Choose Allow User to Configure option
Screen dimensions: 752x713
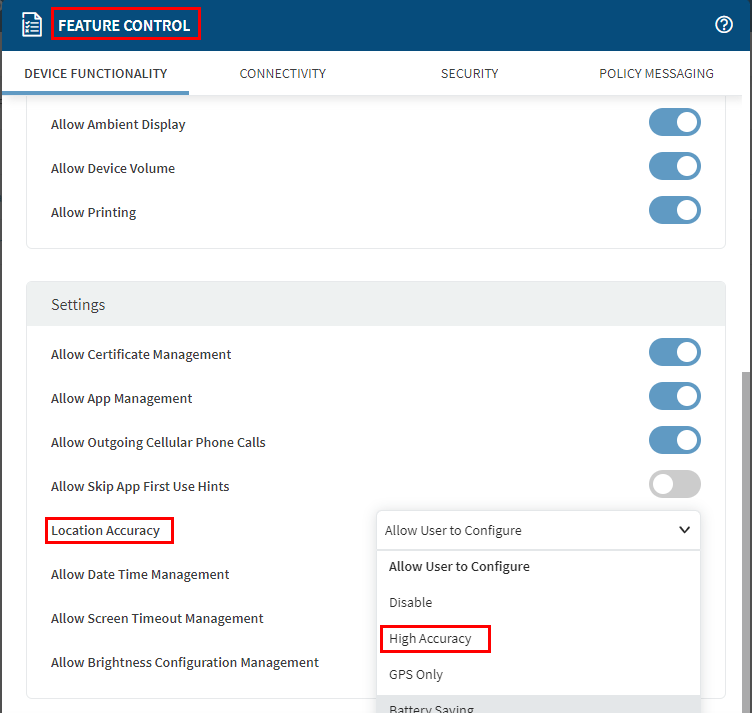tap(459, 566)
